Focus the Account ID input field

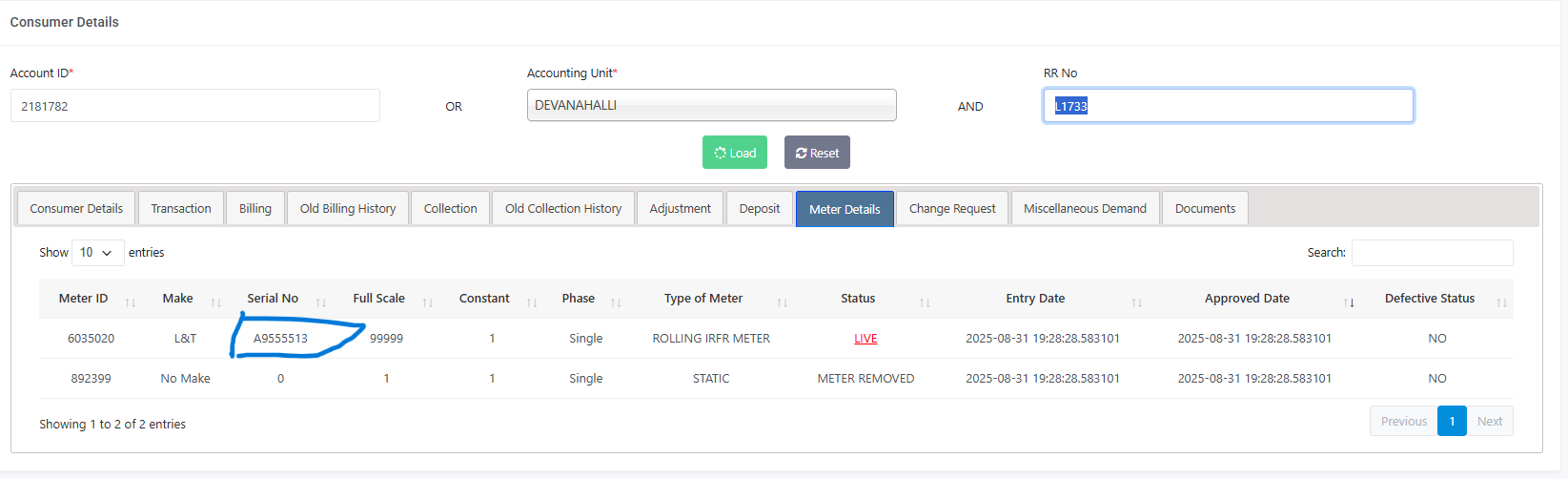click(x=195, y=106)
